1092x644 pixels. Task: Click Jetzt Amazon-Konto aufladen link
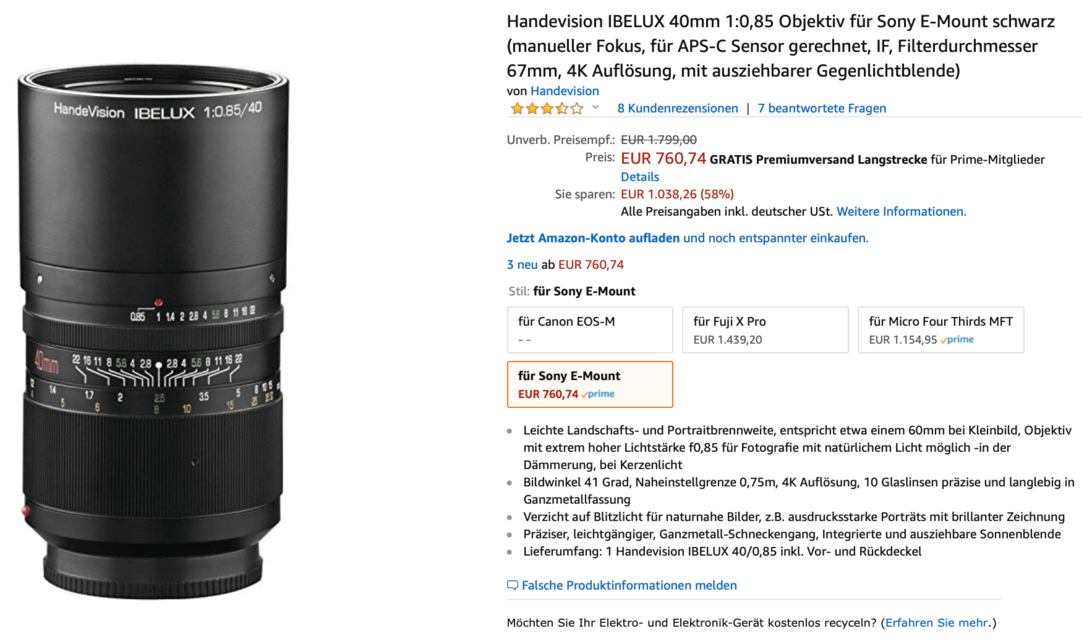pos(593,238)
